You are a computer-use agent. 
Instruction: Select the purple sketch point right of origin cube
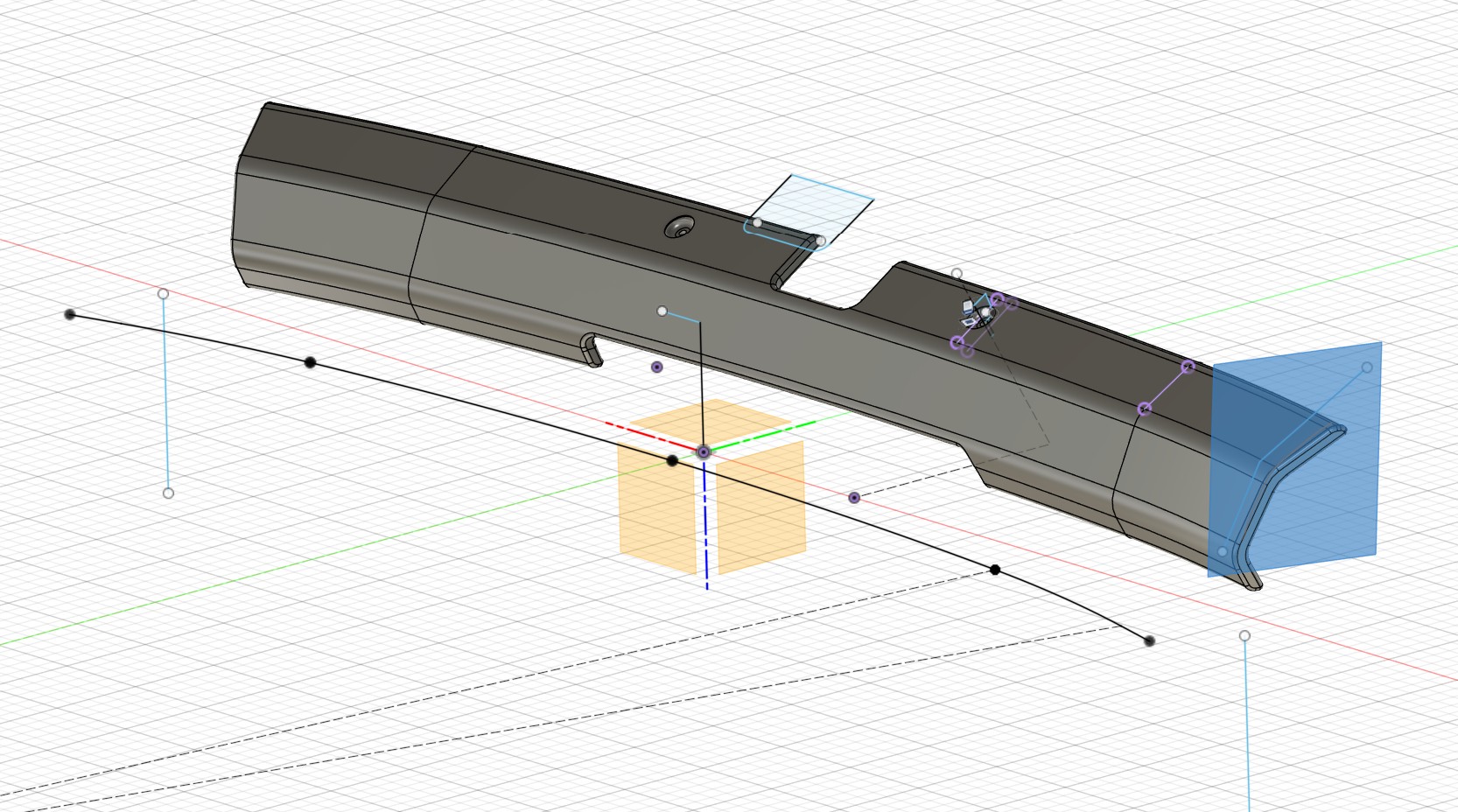(854, 497)
